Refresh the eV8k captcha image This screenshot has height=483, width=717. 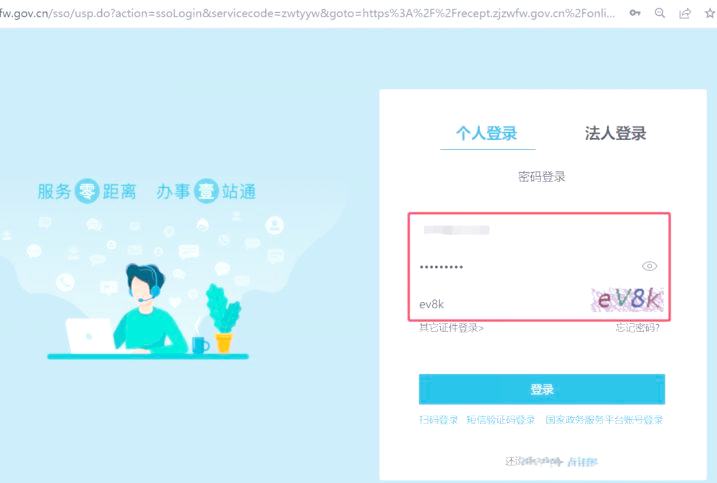[x=627, y=300]
